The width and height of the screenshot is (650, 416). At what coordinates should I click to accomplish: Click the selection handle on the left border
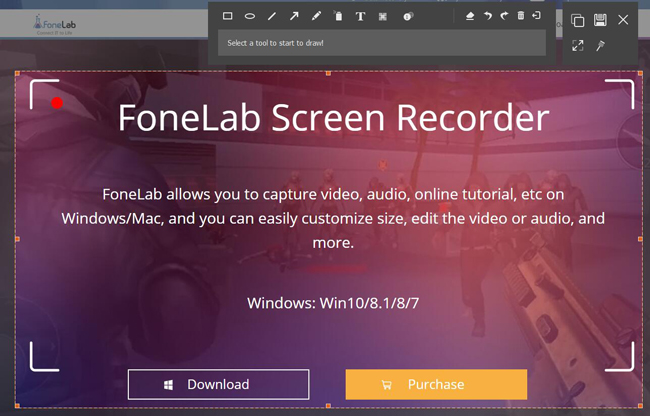(x=17, y=239)
